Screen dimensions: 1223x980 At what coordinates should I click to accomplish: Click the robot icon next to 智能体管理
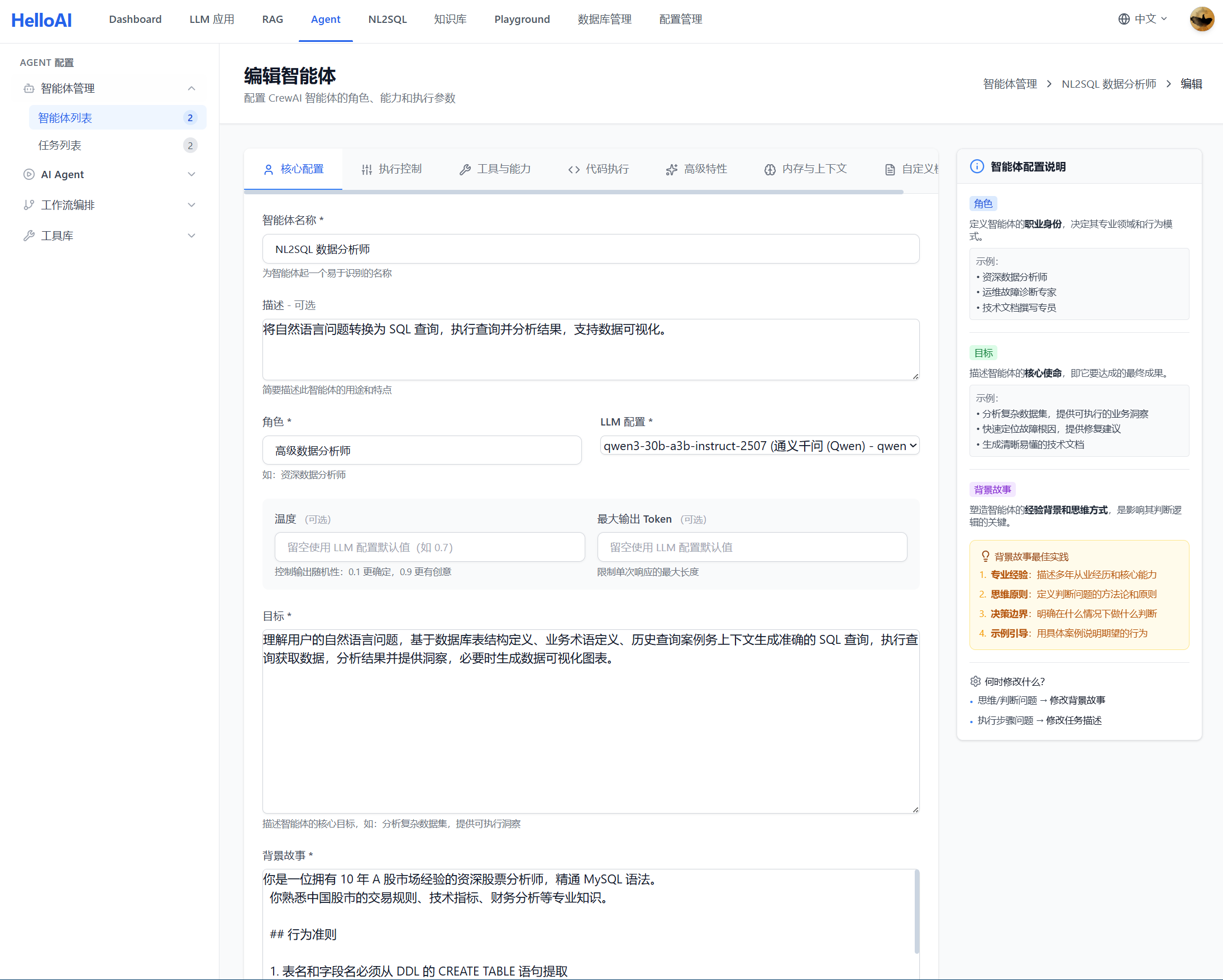tap(29, 88)
